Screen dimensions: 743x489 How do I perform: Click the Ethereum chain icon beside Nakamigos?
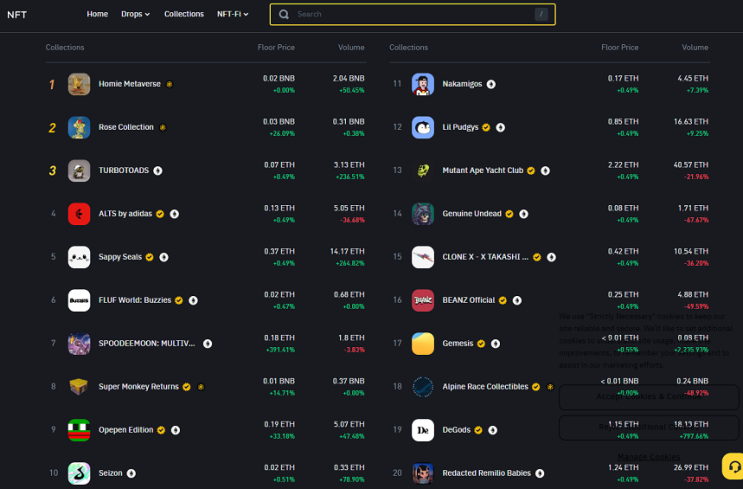coord(491,84)
